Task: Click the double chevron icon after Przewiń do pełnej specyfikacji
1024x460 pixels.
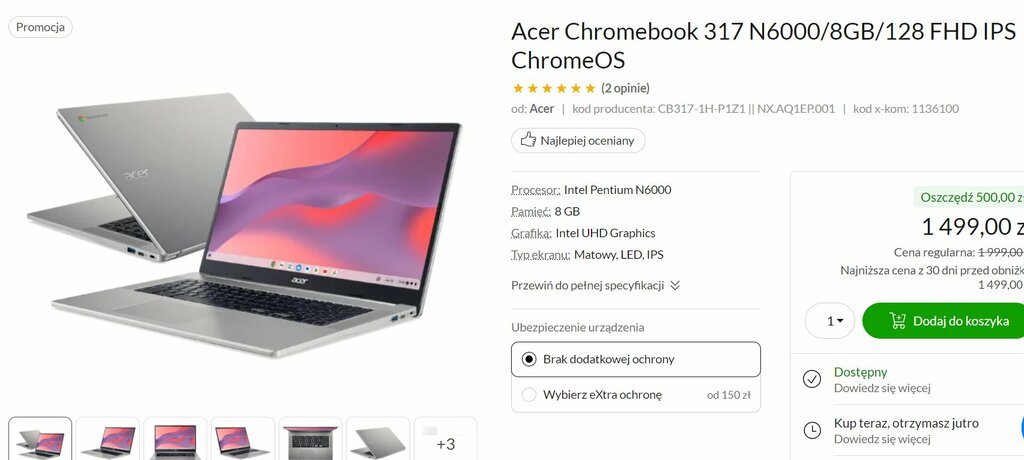Action: pos(675,286)
